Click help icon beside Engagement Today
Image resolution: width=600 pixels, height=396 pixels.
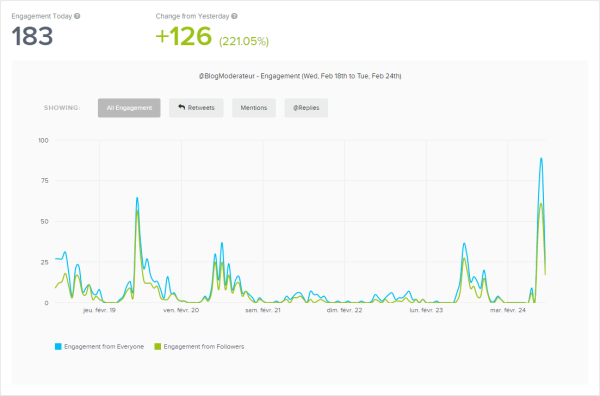point(77,16)
